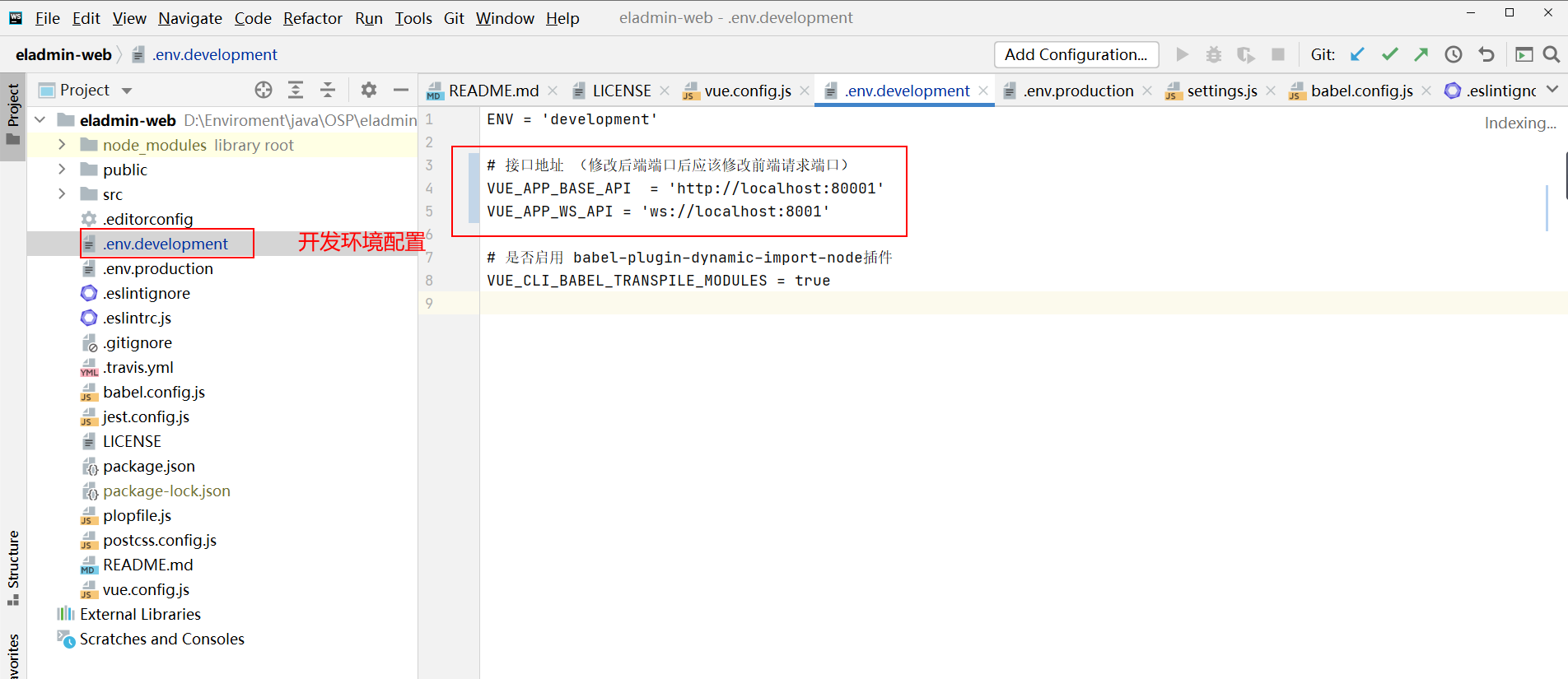Click Git Update Project arrow icon

pyautogui.click(x=1357, y=54)
